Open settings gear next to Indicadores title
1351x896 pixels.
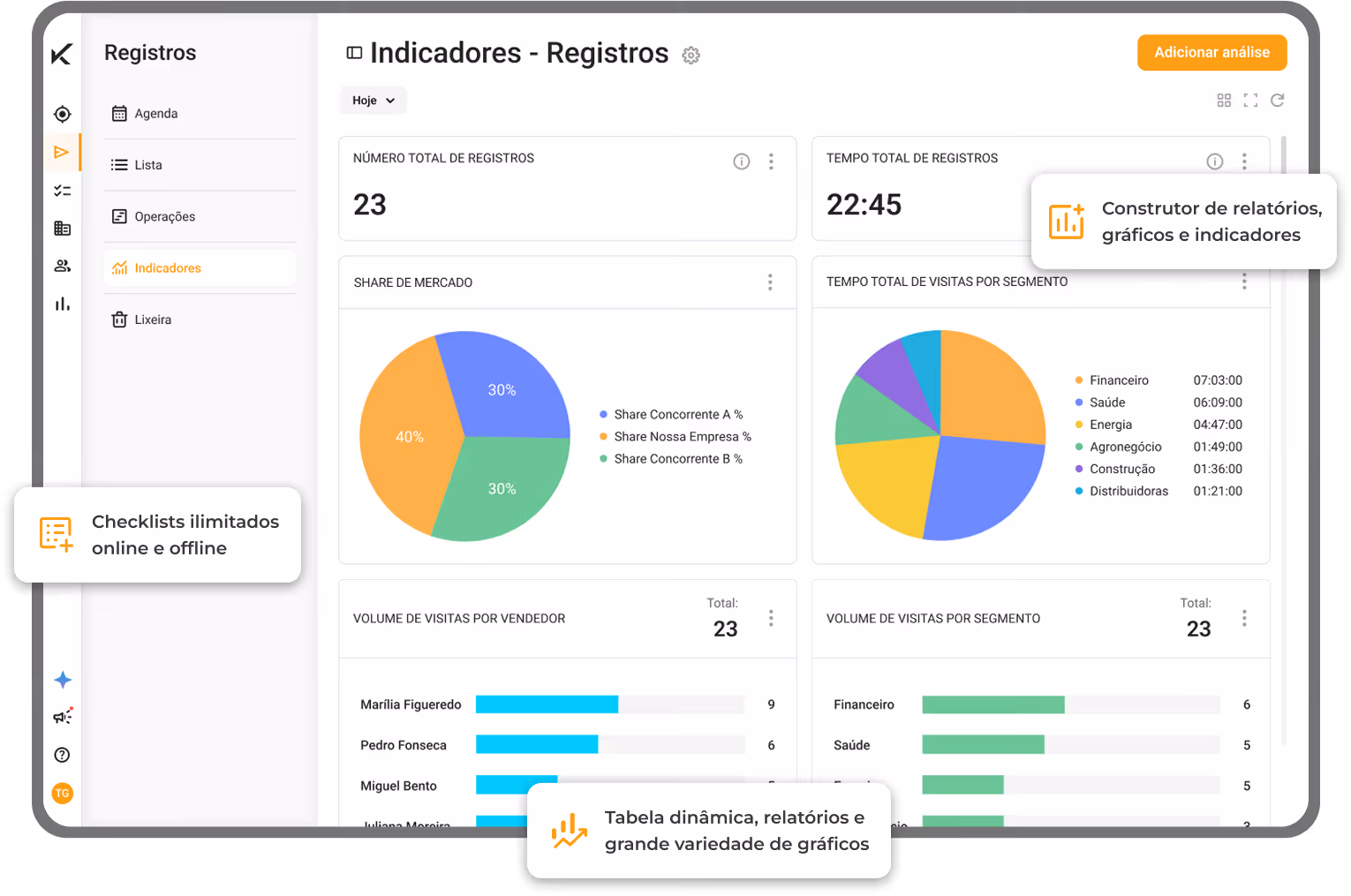(x=691, y=56)
